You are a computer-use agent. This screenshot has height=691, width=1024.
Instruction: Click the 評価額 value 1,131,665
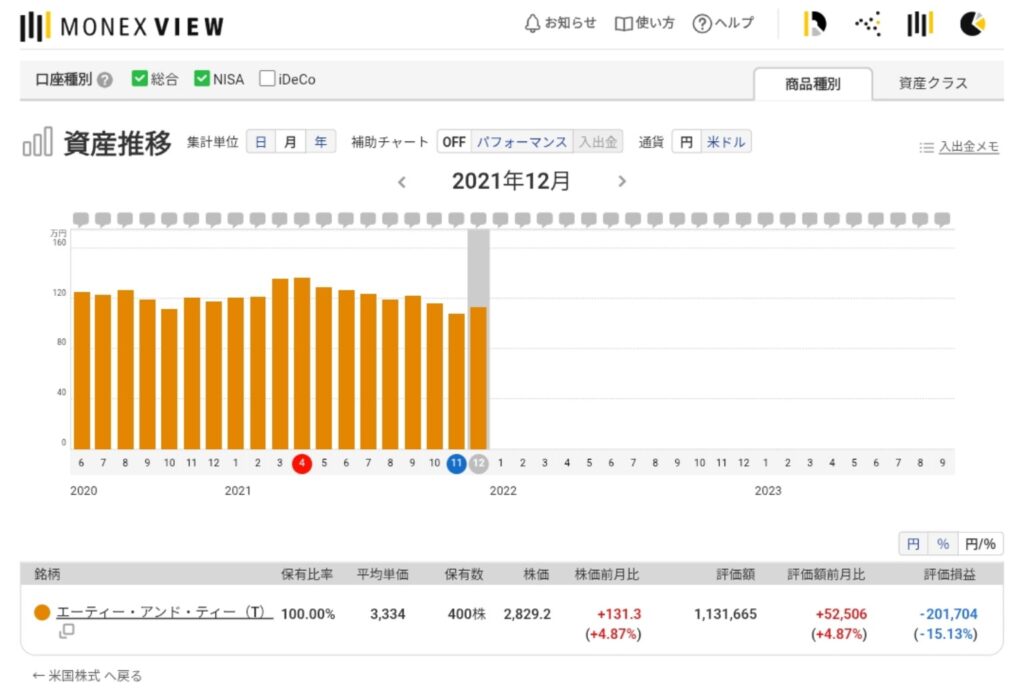(x=726, y=614)
